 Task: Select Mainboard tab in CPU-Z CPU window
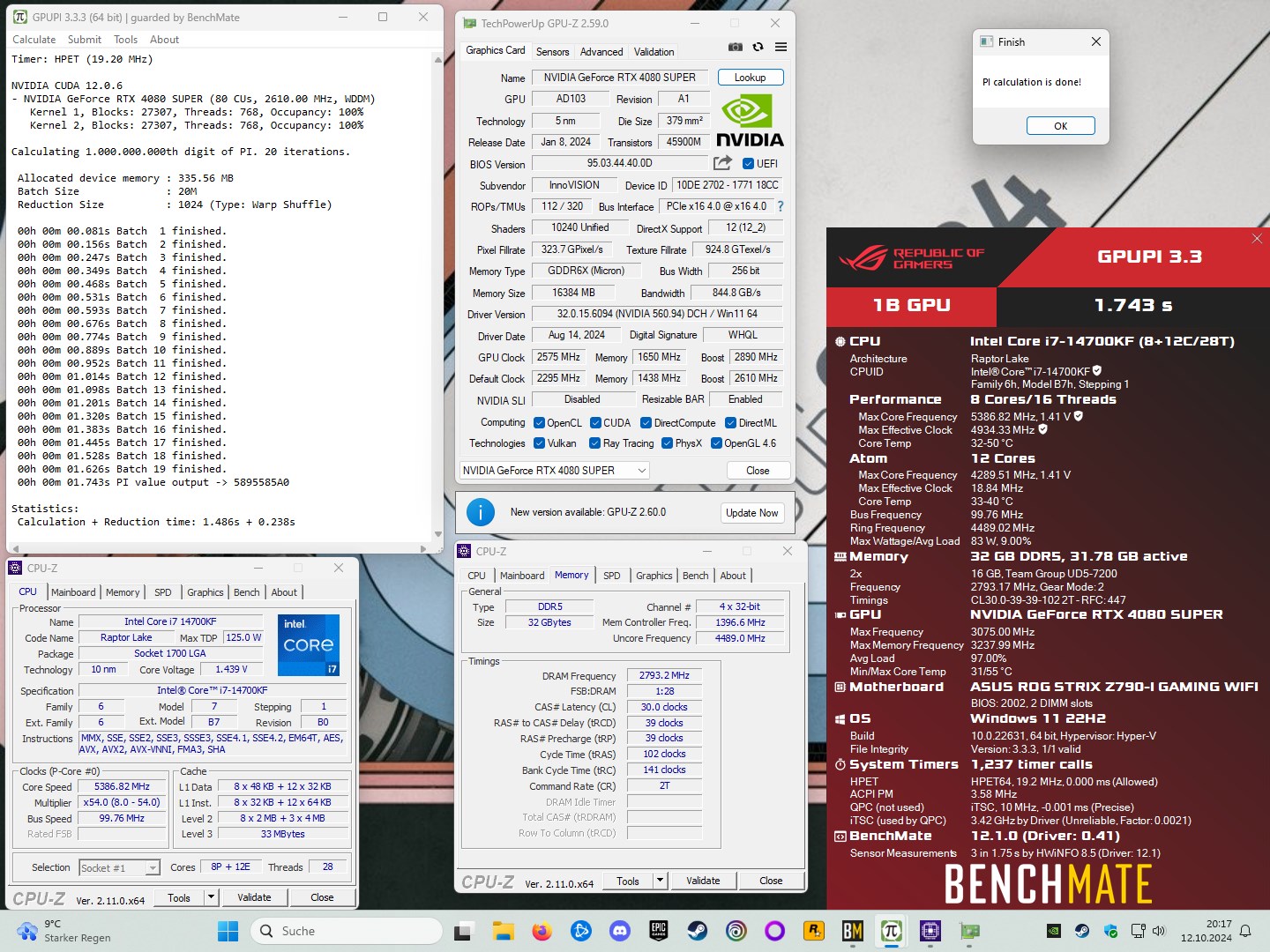[x=73, y=592]
